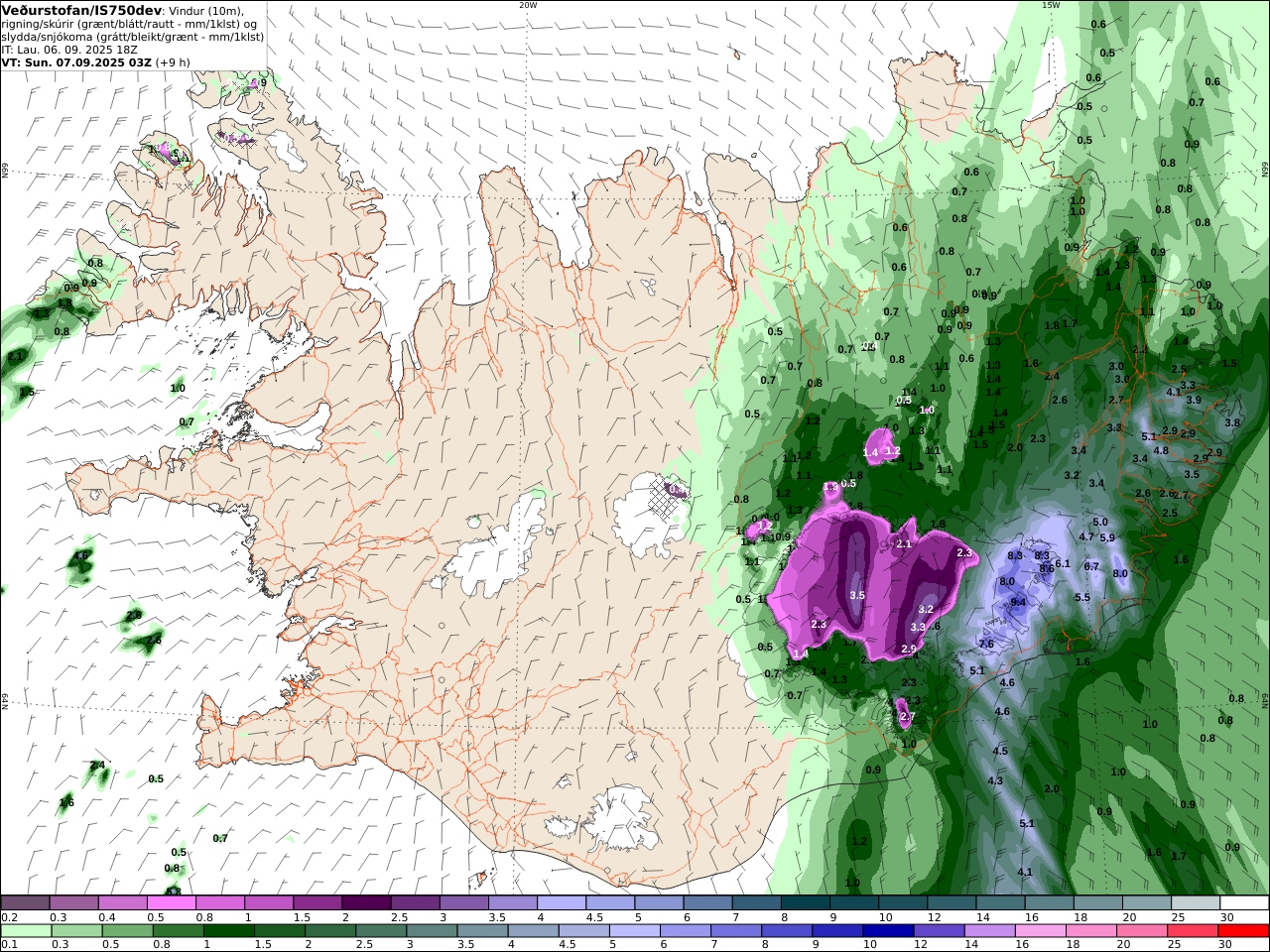
Task: Pick the light lavender 4 snow legend swatch
Action: [562, 903]
